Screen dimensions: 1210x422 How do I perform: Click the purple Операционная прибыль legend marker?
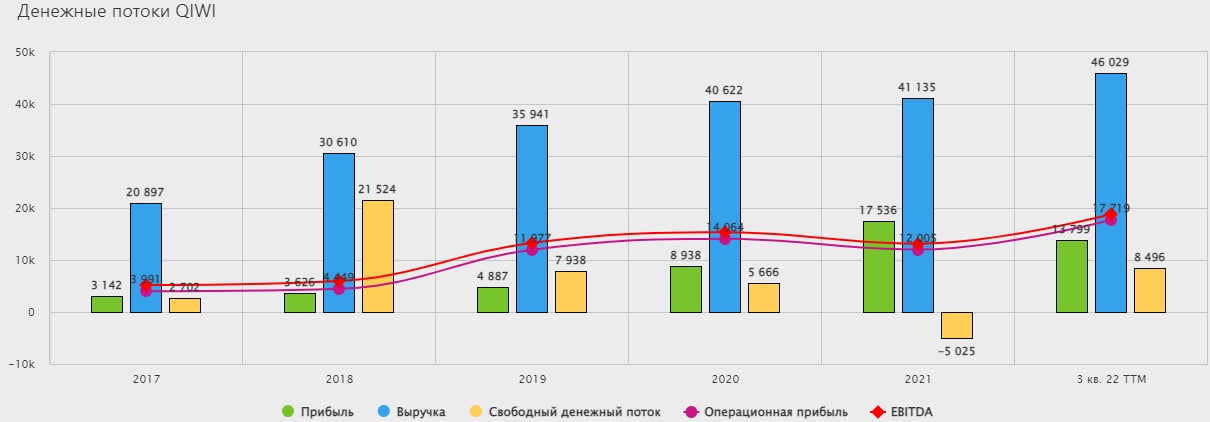click(689, 411)
